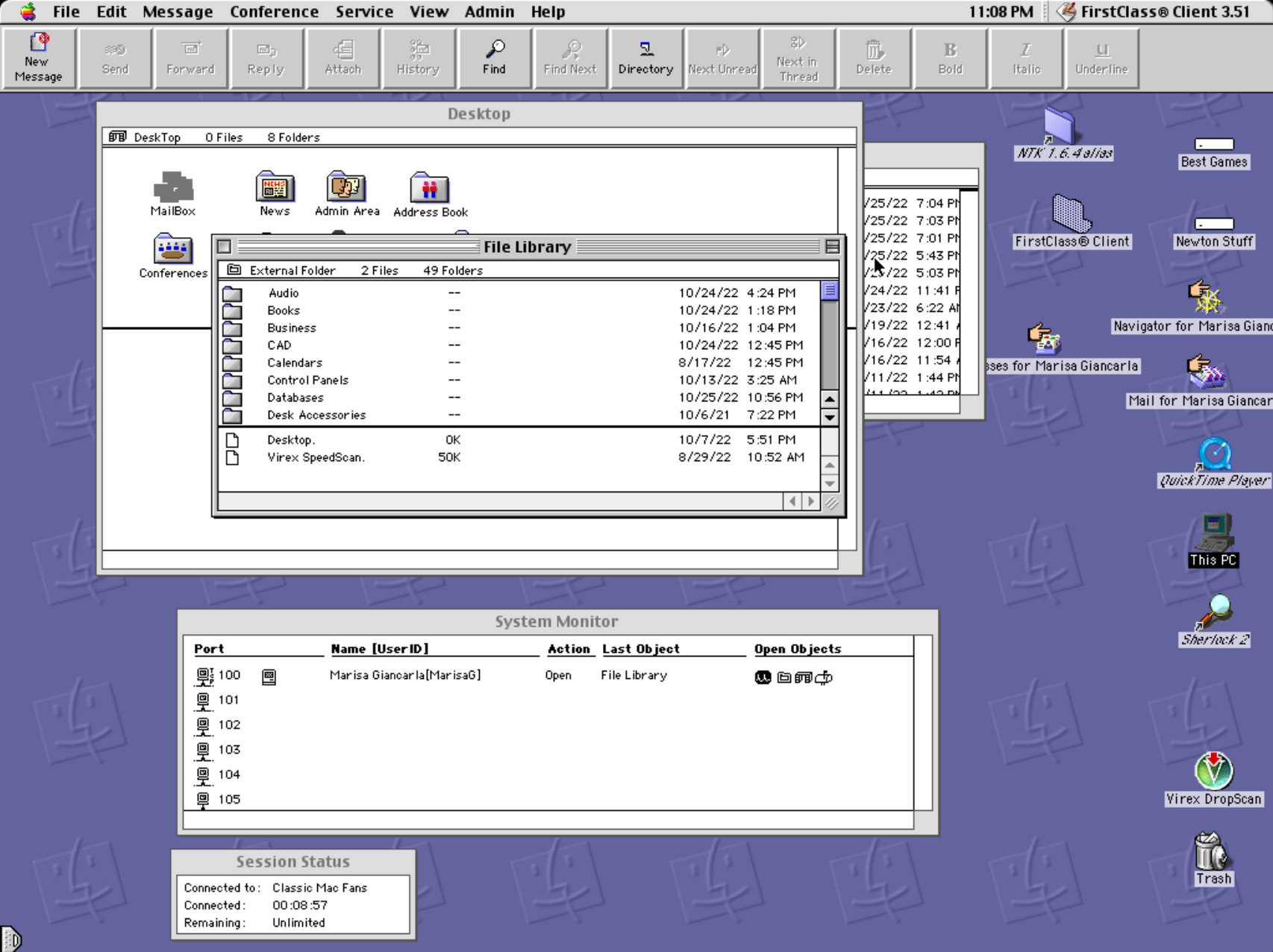Image resolution: width=1273 pixels, height=952 pixels.
Task: Open the File menu
Action: tap(66, 11)
